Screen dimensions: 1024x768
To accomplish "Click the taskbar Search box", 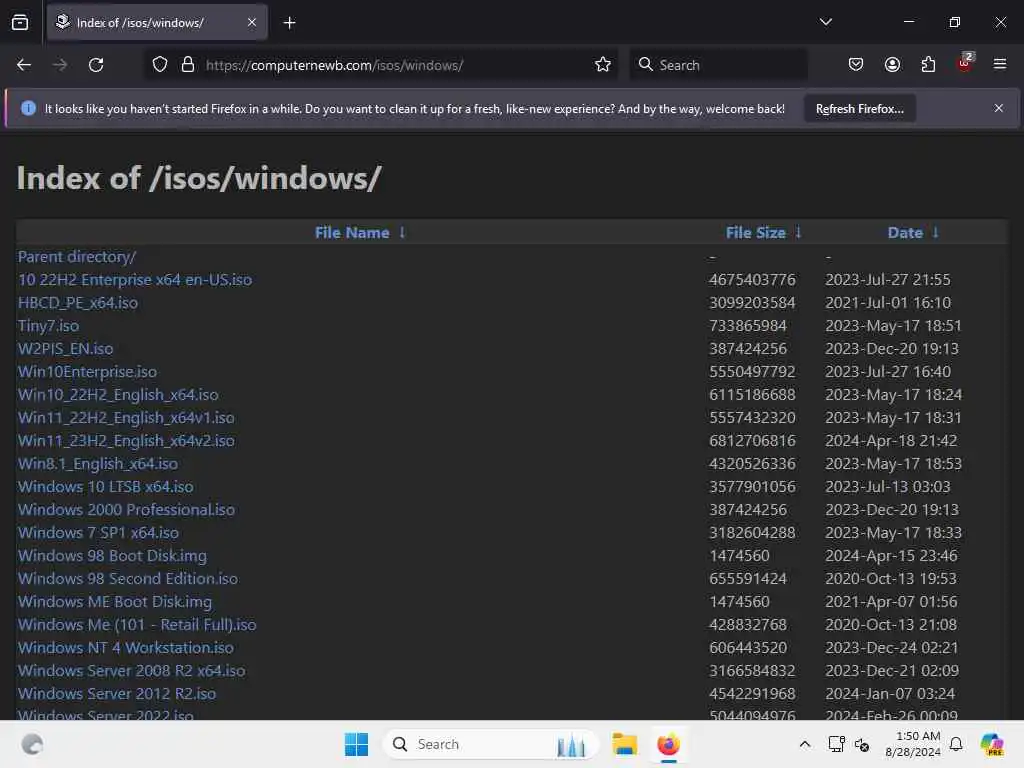I will (490, 744).
